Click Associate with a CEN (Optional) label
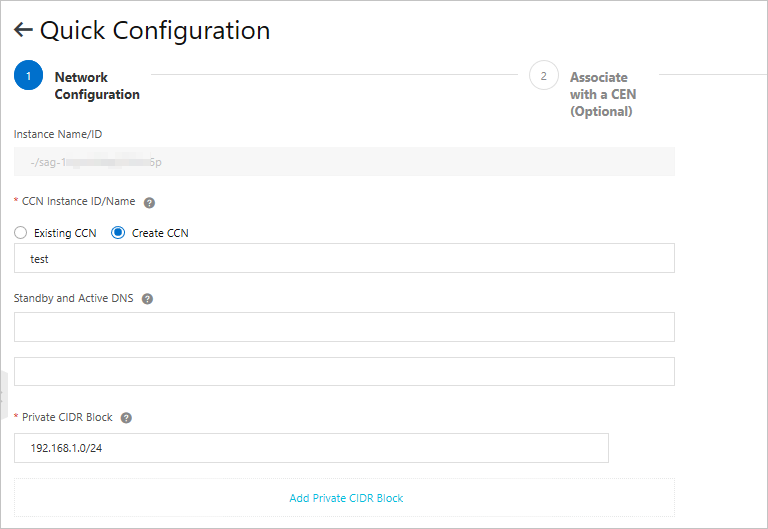Screen dimensions: 768x529 (603, 95)
